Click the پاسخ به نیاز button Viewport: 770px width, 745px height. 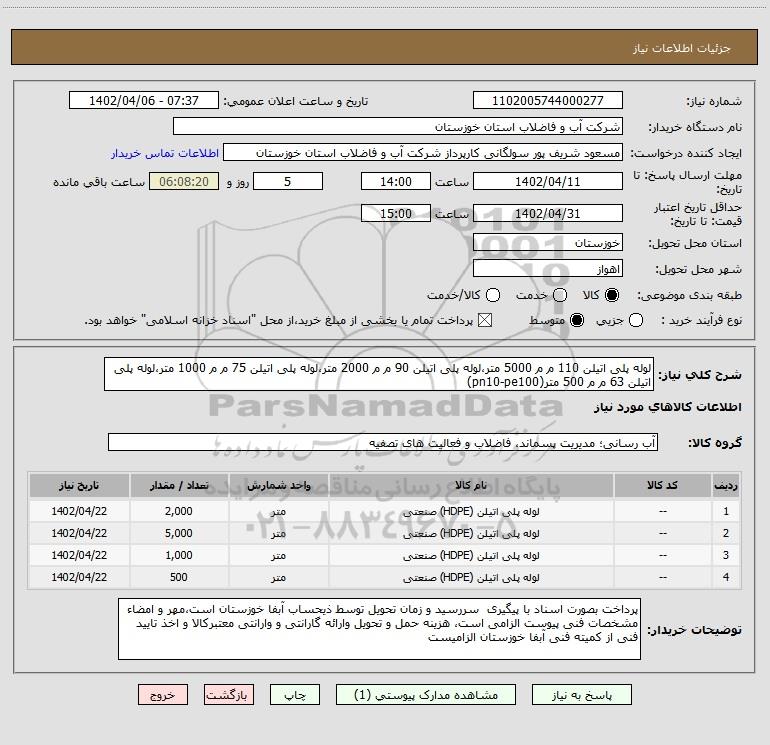[582, 695]
